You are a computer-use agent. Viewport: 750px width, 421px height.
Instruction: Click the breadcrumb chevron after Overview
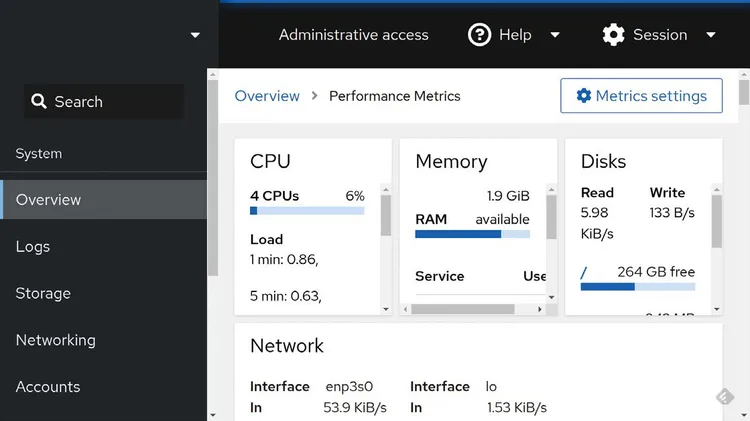pos(314,96)
